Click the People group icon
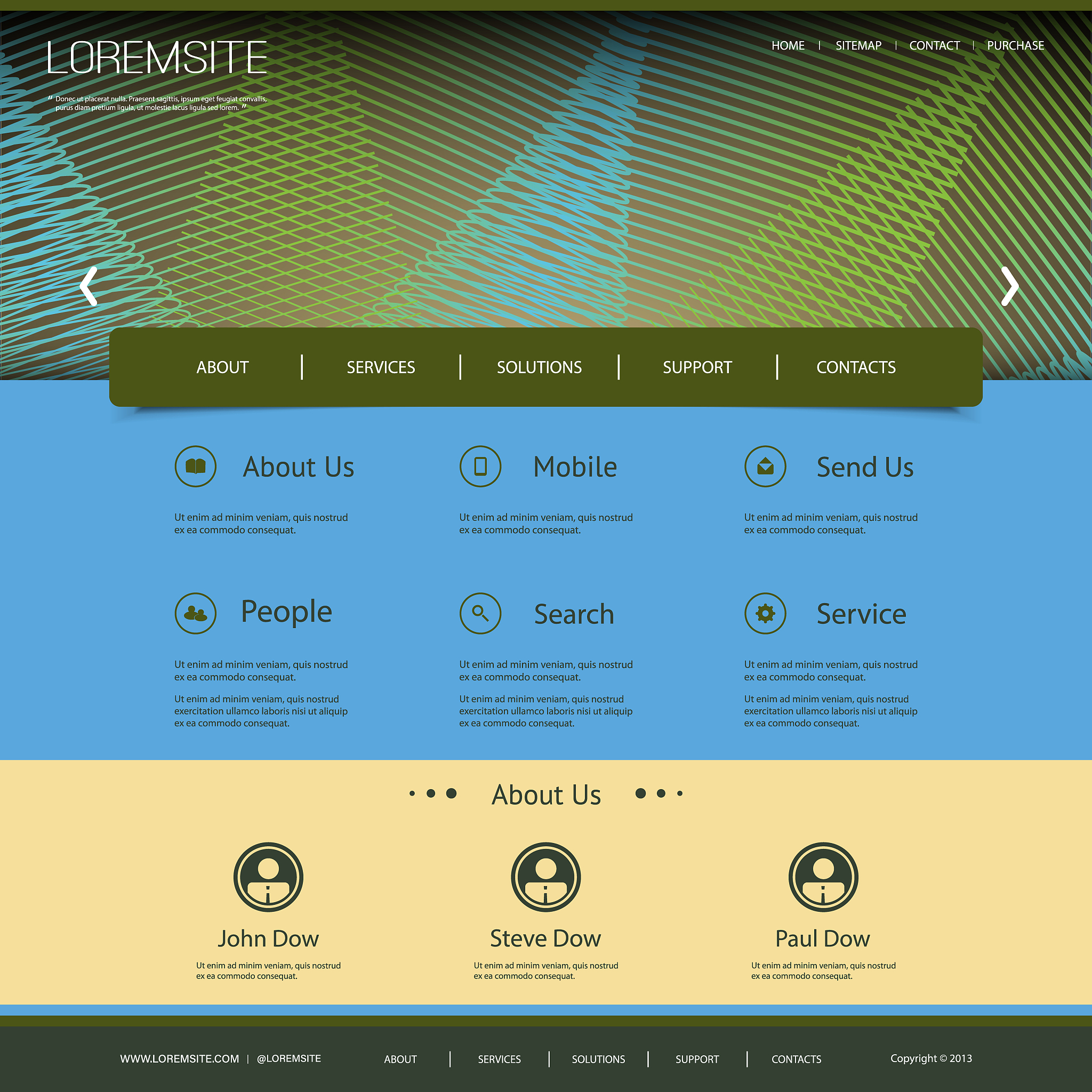 tap(196, 613)
